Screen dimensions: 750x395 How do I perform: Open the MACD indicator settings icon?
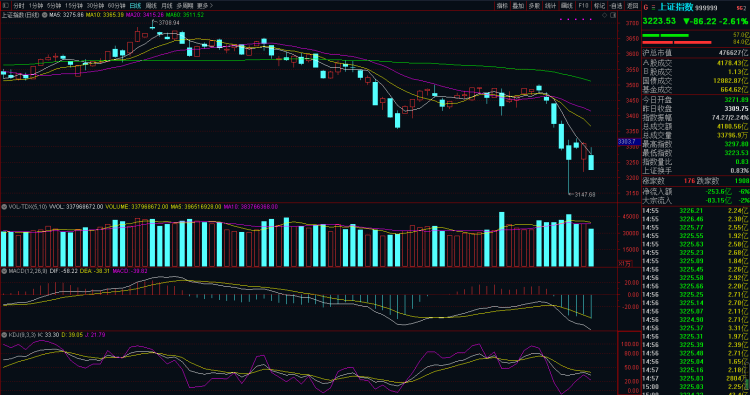4,271
